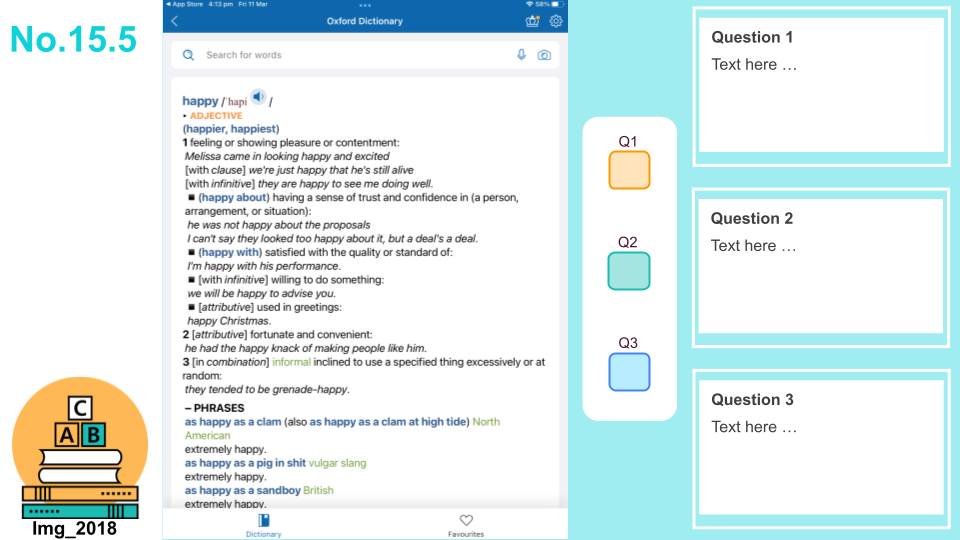Open as happy as a clam at high tide
This screenshot has height=540, width=960.
click(388, 422)
